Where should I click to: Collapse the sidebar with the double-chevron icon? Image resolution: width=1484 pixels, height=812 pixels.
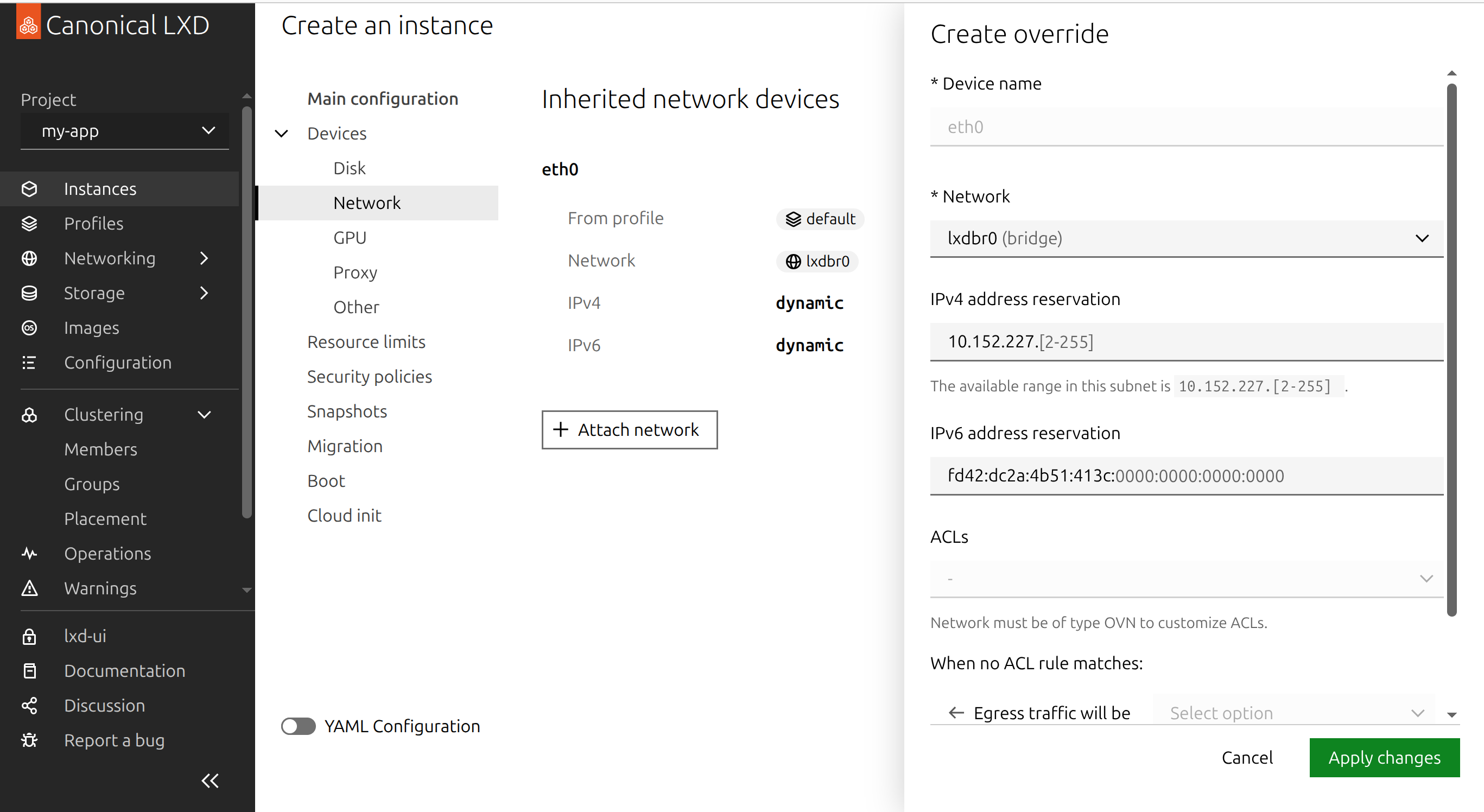[210, 781]
